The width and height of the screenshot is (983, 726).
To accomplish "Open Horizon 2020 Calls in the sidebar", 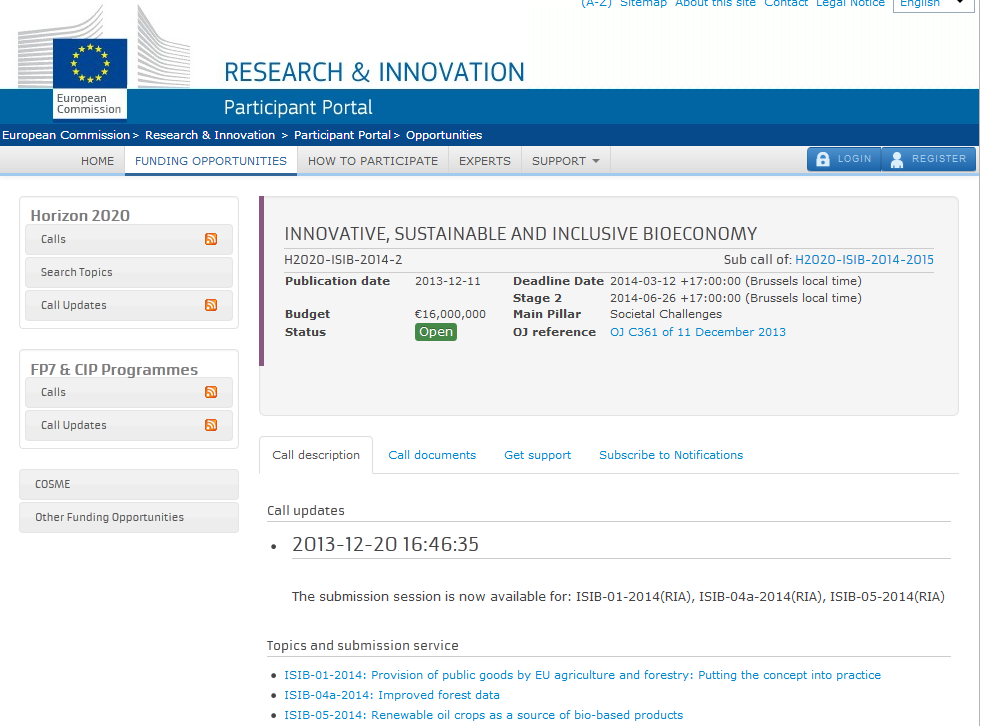I will pyautogui.click(x=129, y=239).
